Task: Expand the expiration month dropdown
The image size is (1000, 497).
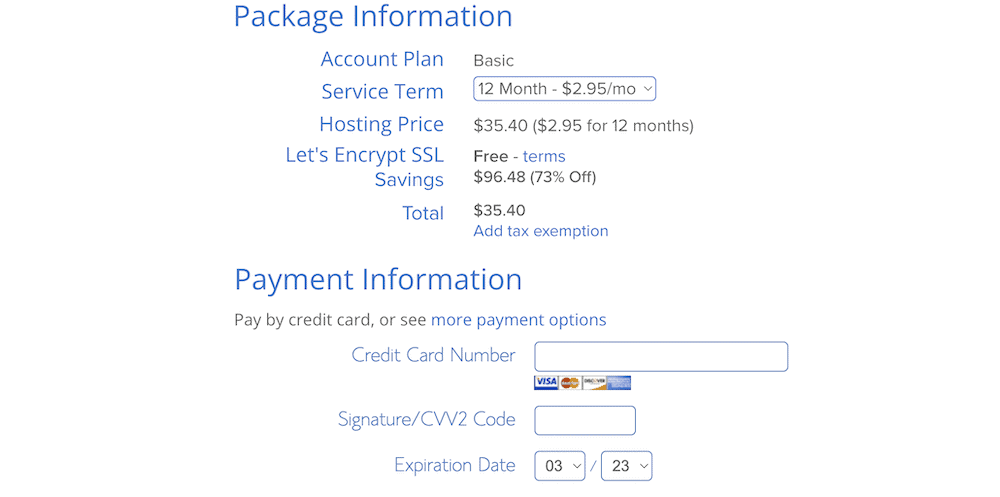Action: pyautogui.click(x=559, y=466)
